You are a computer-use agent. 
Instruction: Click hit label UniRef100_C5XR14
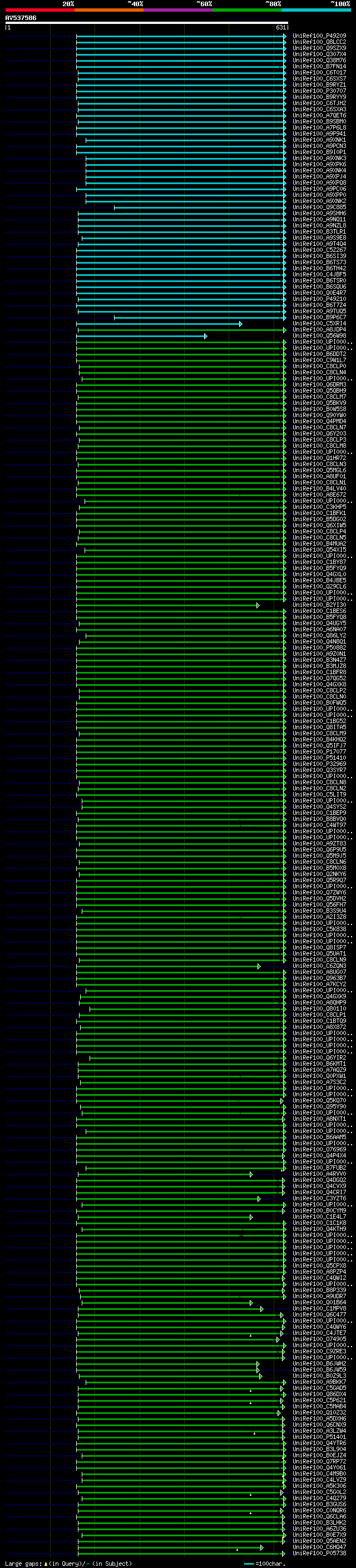(x=319, y=323)
